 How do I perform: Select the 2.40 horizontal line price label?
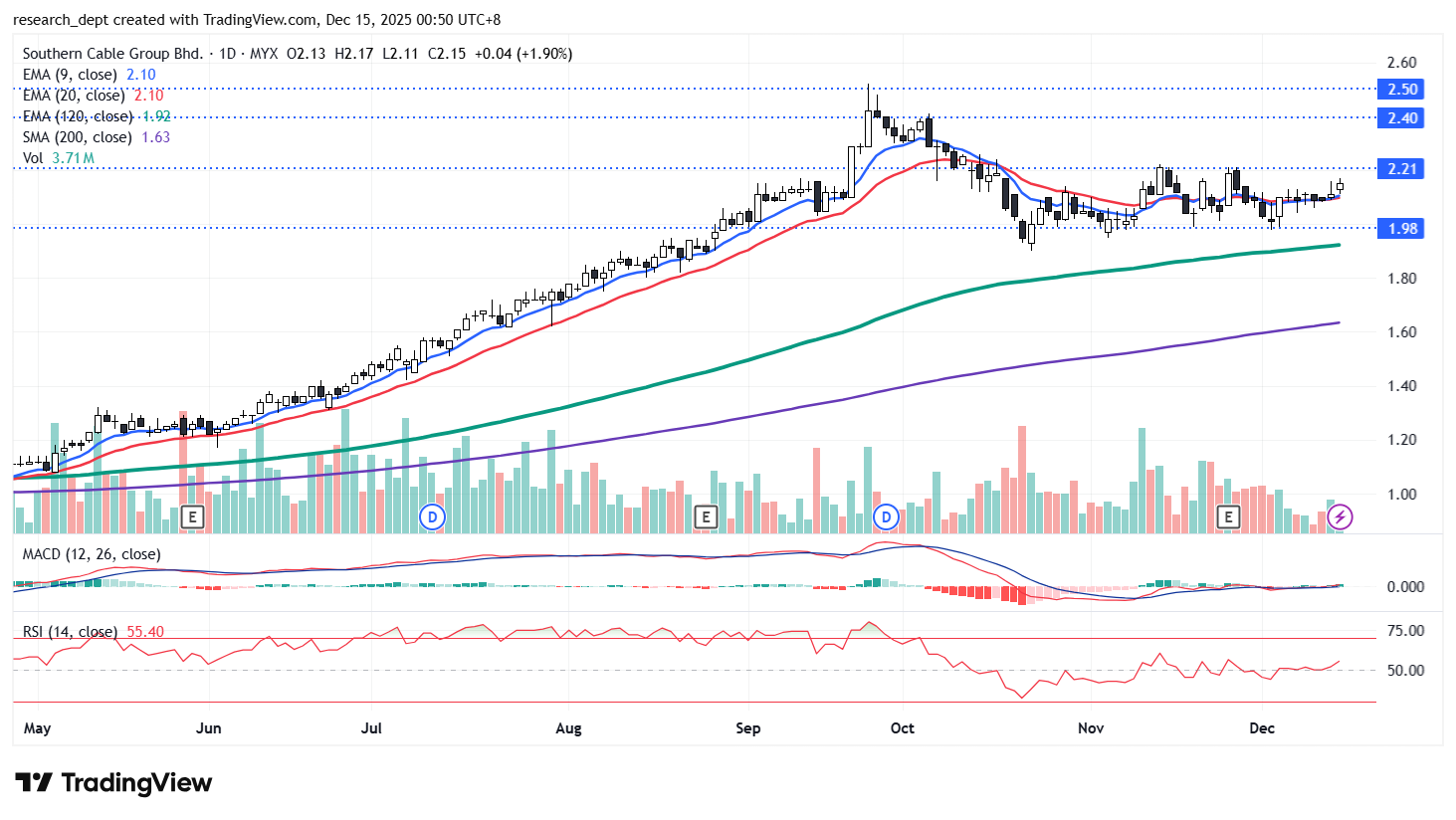[1401, 118]
